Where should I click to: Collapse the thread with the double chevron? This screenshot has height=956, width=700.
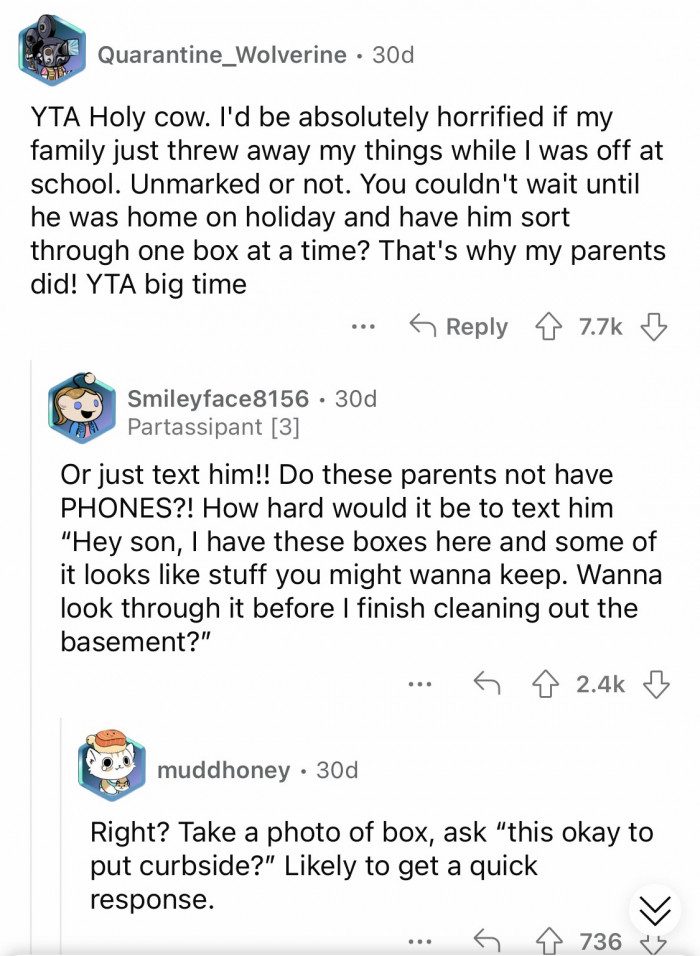click(655, 908)
